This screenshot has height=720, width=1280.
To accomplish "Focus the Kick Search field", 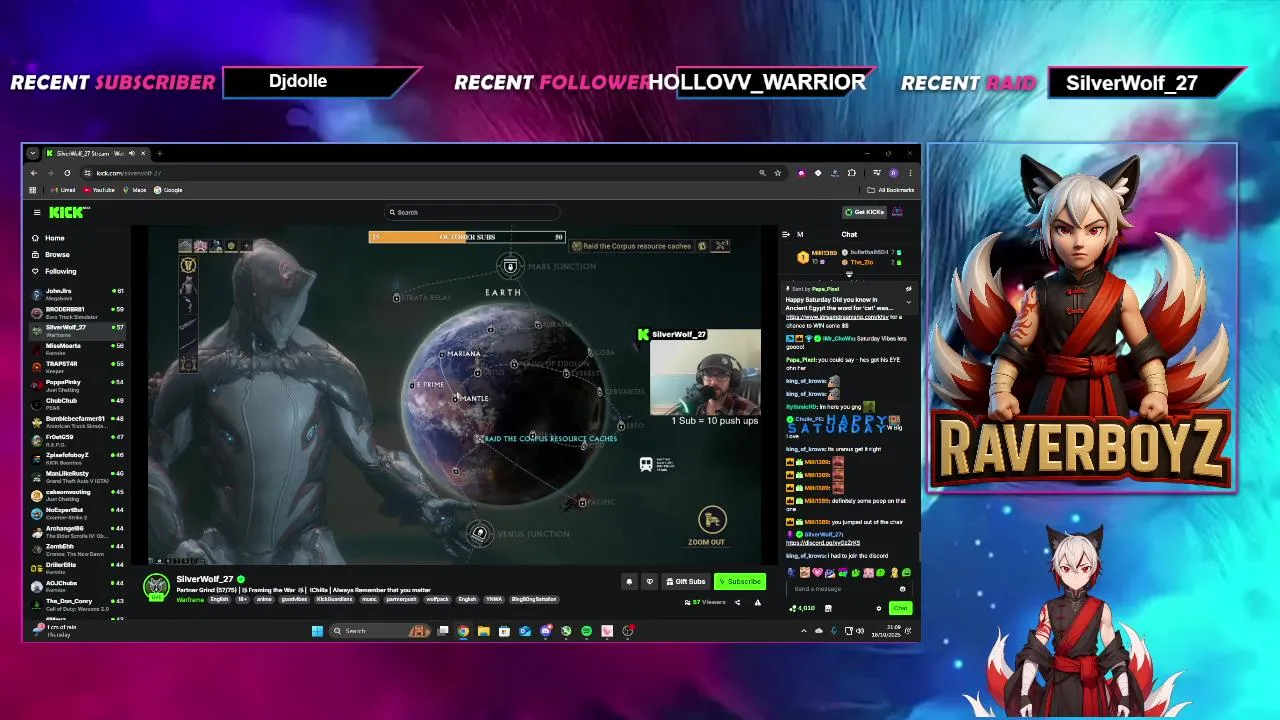I will (x=473, y=212).
